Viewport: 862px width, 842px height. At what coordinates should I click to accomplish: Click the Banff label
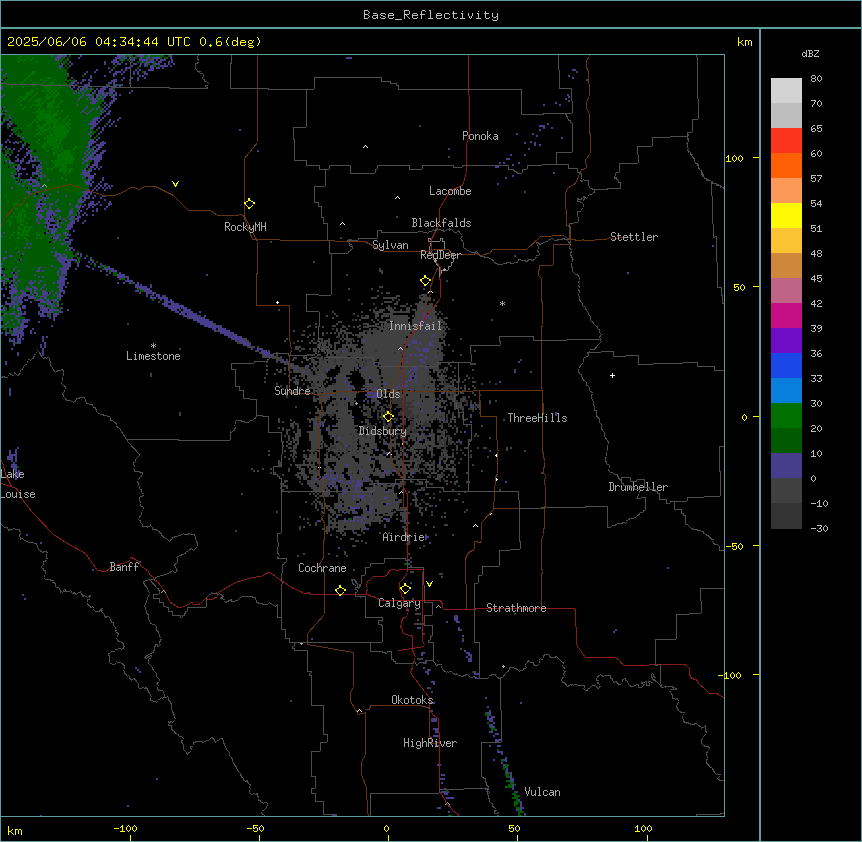pyautogui.click(x=124, y=567)
